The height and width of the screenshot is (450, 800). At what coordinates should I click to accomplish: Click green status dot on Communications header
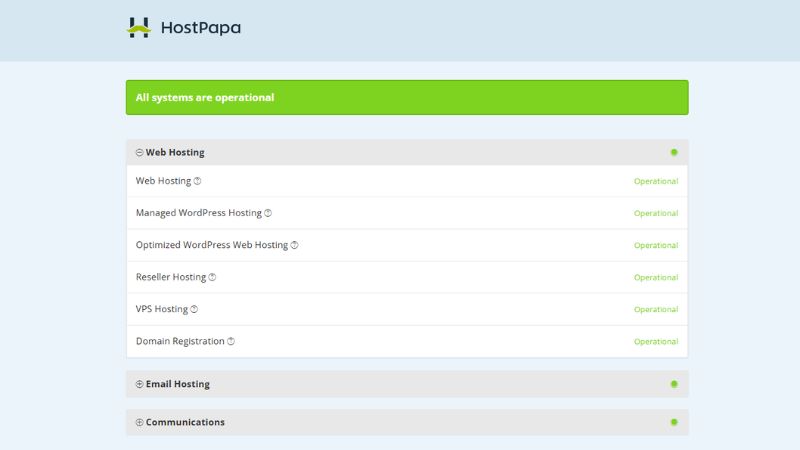coord(674,422)
